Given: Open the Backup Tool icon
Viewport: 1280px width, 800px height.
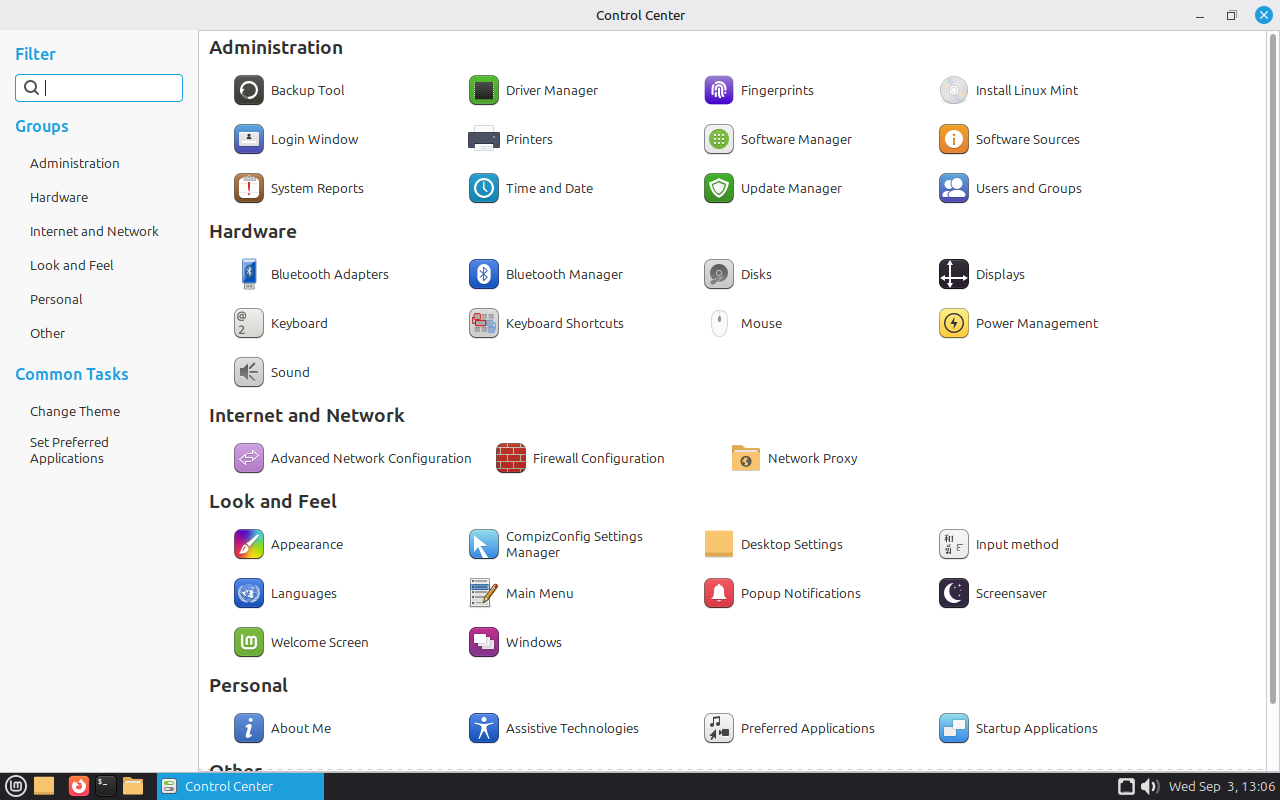Looking at the screenshot, I should click(x=249, y=90).
